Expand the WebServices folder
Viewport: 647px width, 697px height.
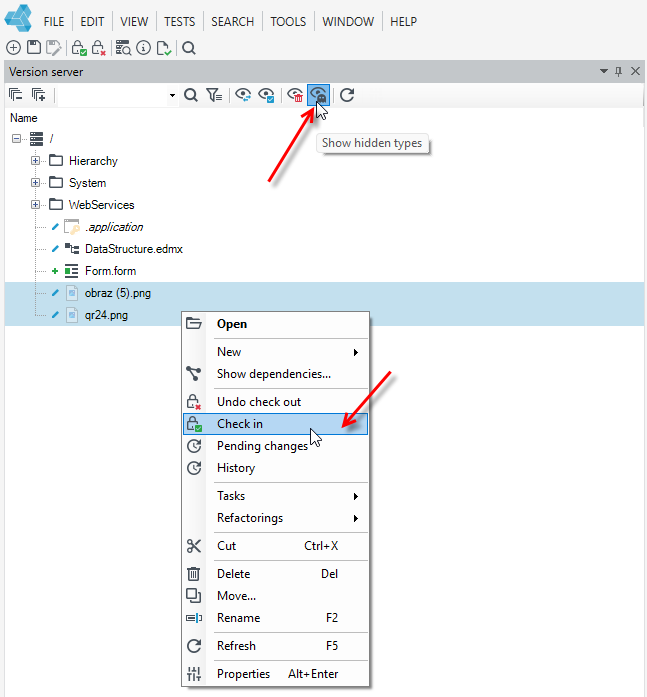pyautogui.click(x=35, y=204)
